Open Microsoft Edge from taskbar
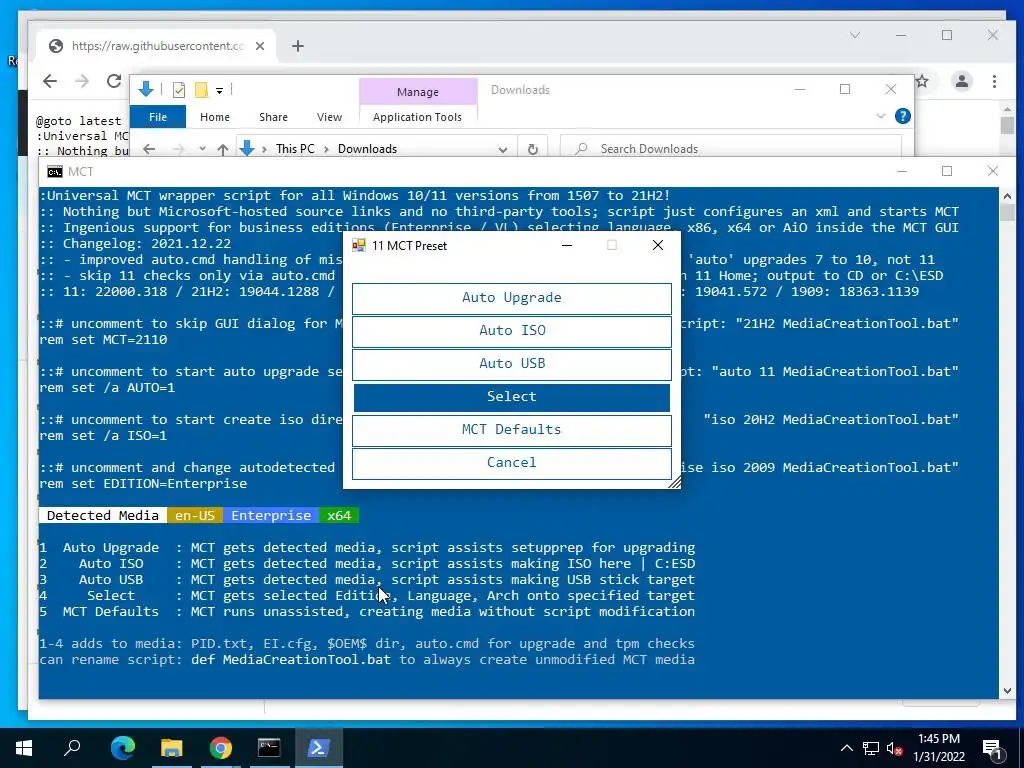Viewport: 1024px width, 768px height. (122, 748)
